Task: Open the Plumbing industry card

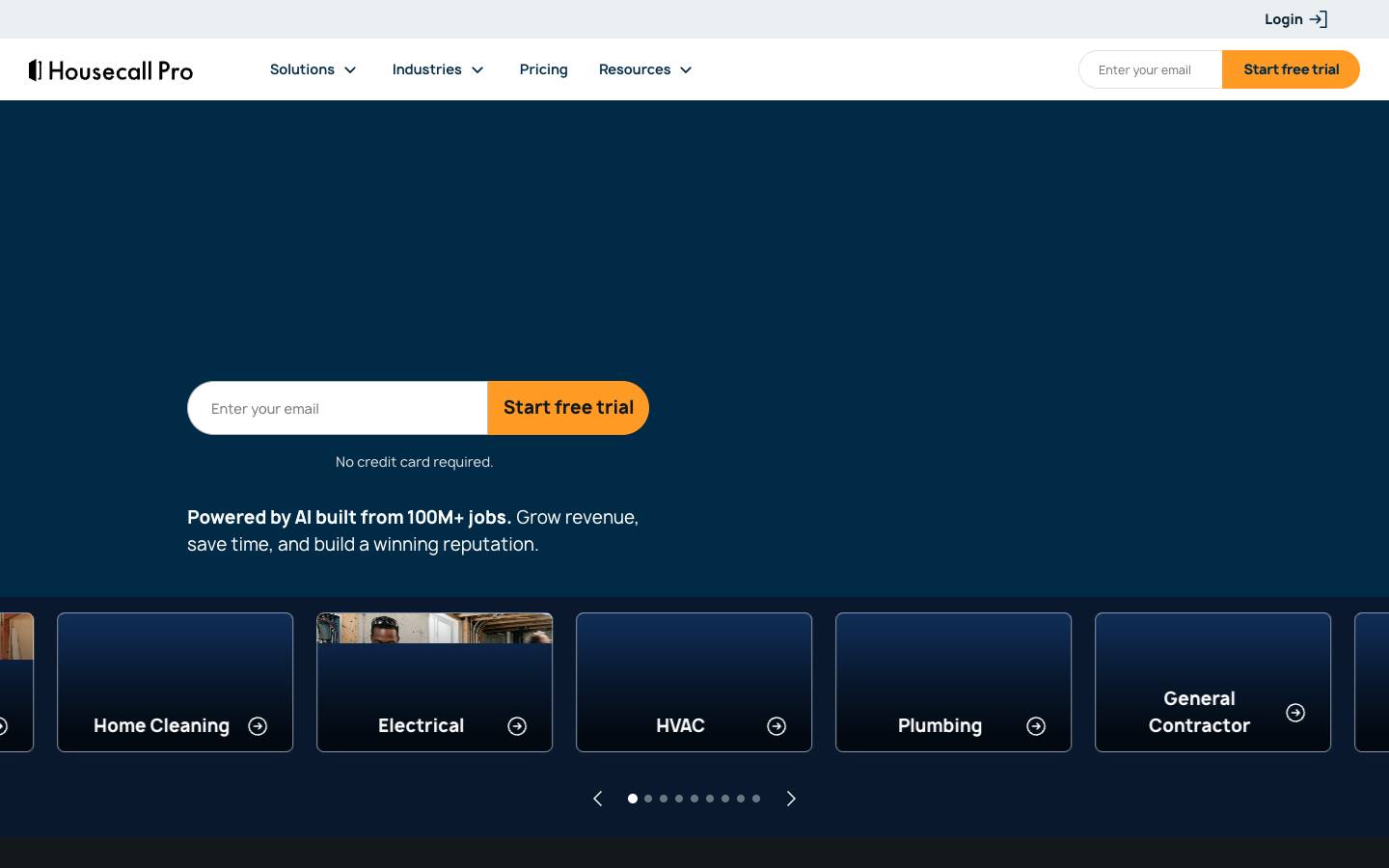Action: coord(954,682)
